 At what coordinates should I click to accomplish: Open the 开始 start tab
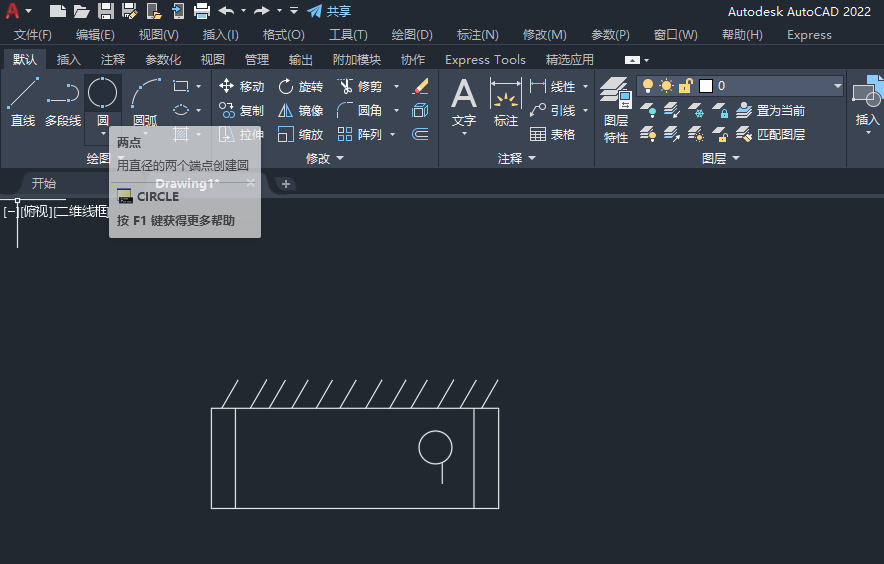click(43, 183)
